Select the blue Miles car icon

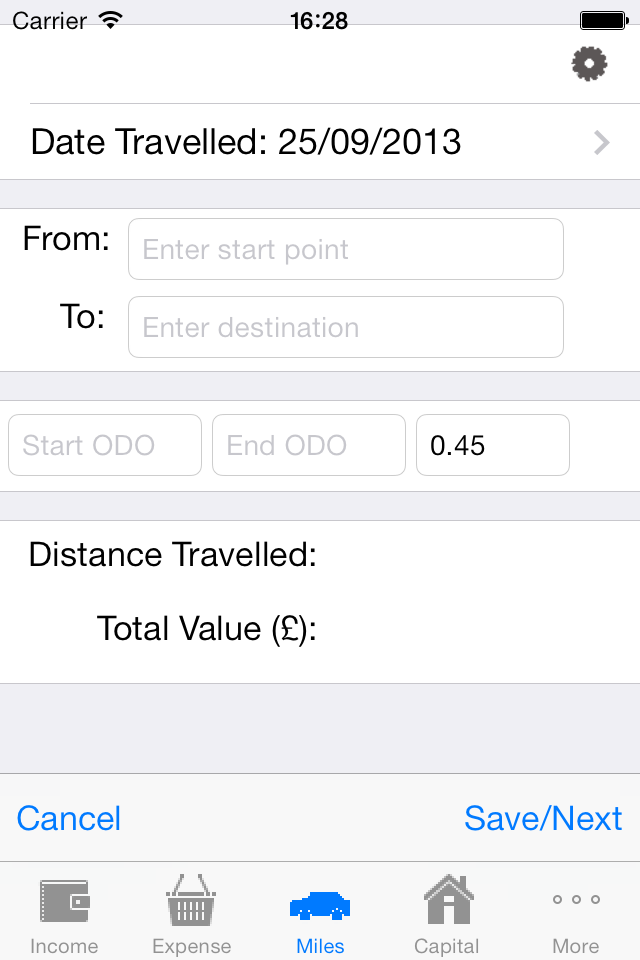coord(320,906)
